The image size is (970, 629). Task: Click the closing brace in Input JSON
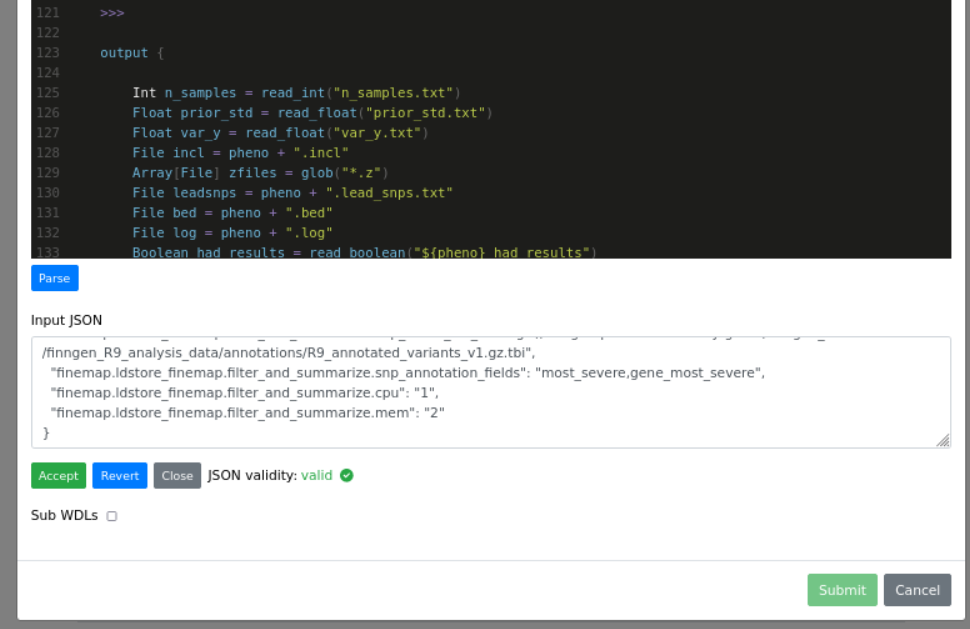tap(46, 432)
